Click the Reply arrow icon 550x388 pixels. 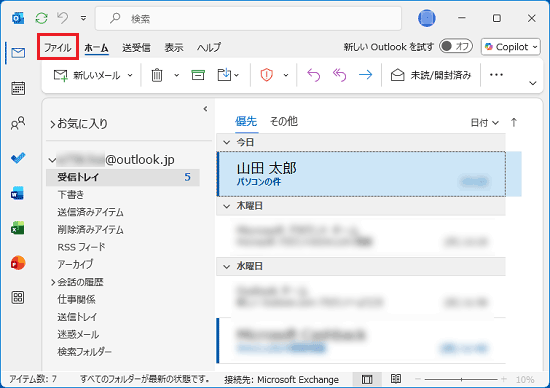coord(314,75)
